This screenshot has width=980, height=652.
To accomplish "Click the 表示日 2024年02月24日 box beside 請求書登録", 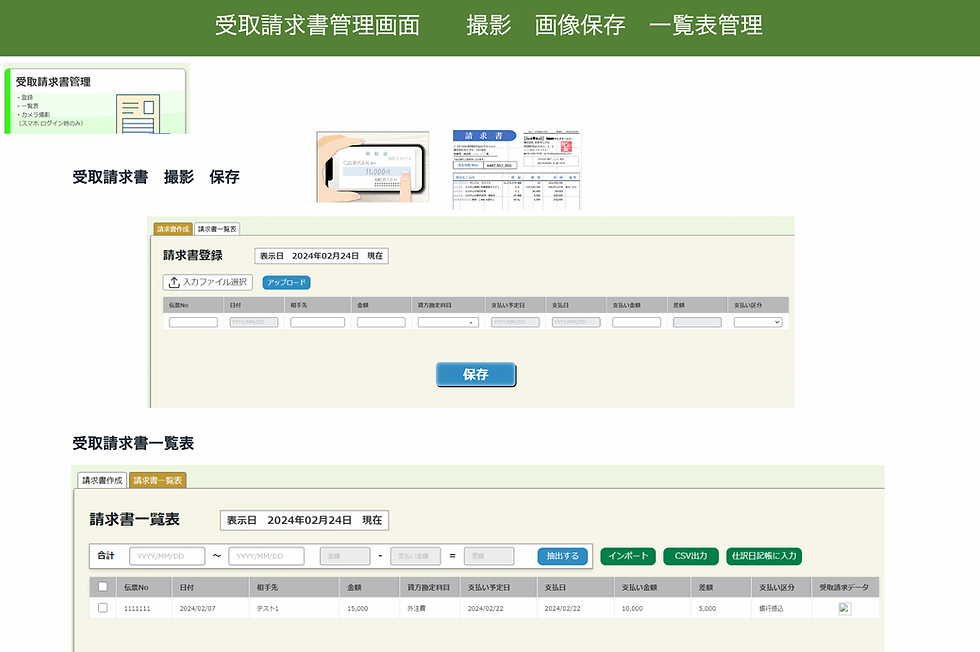I will [321, 256].
